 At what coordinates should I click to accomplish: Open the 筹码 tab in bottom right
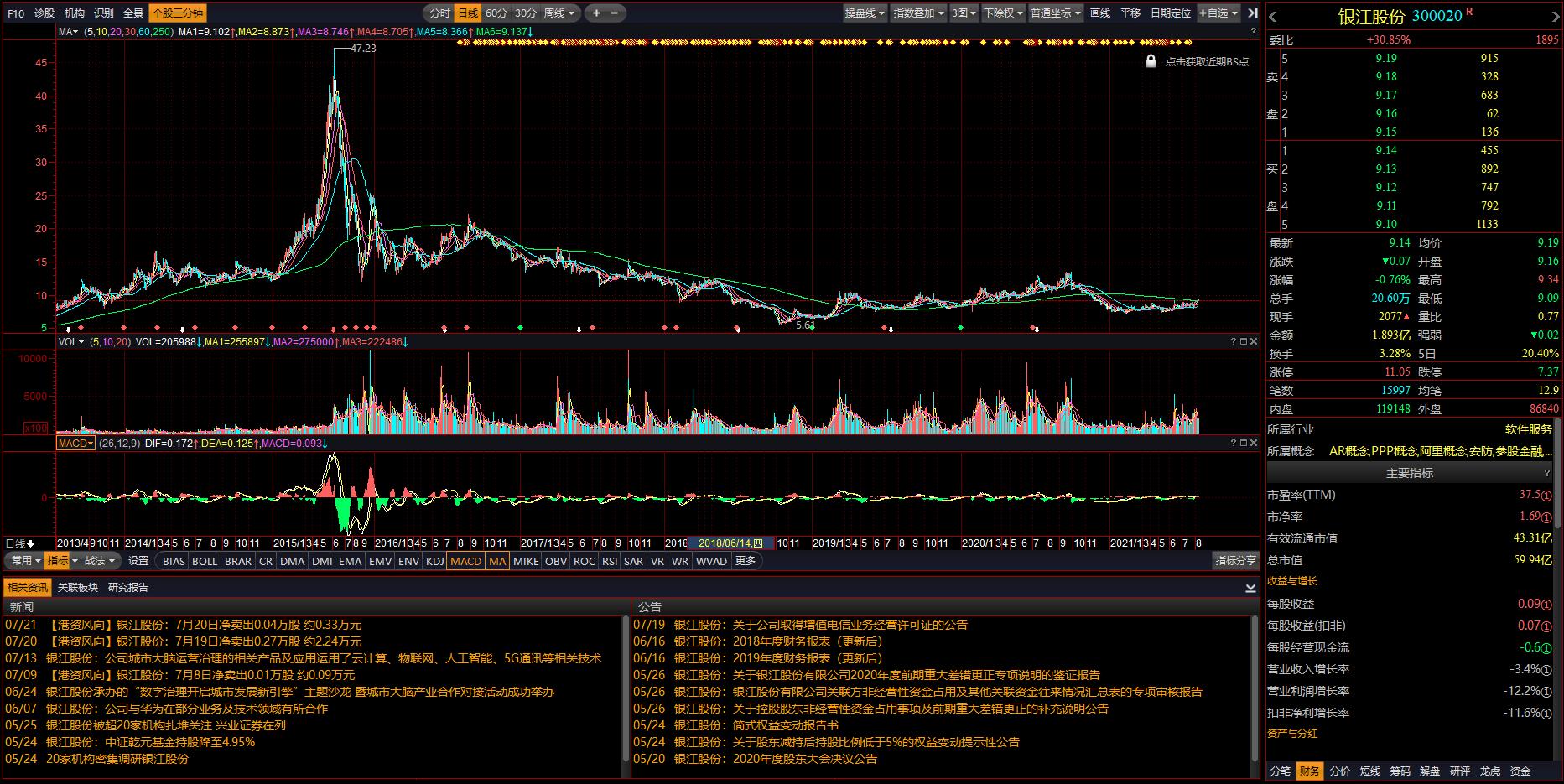(x=1400, y=771)
